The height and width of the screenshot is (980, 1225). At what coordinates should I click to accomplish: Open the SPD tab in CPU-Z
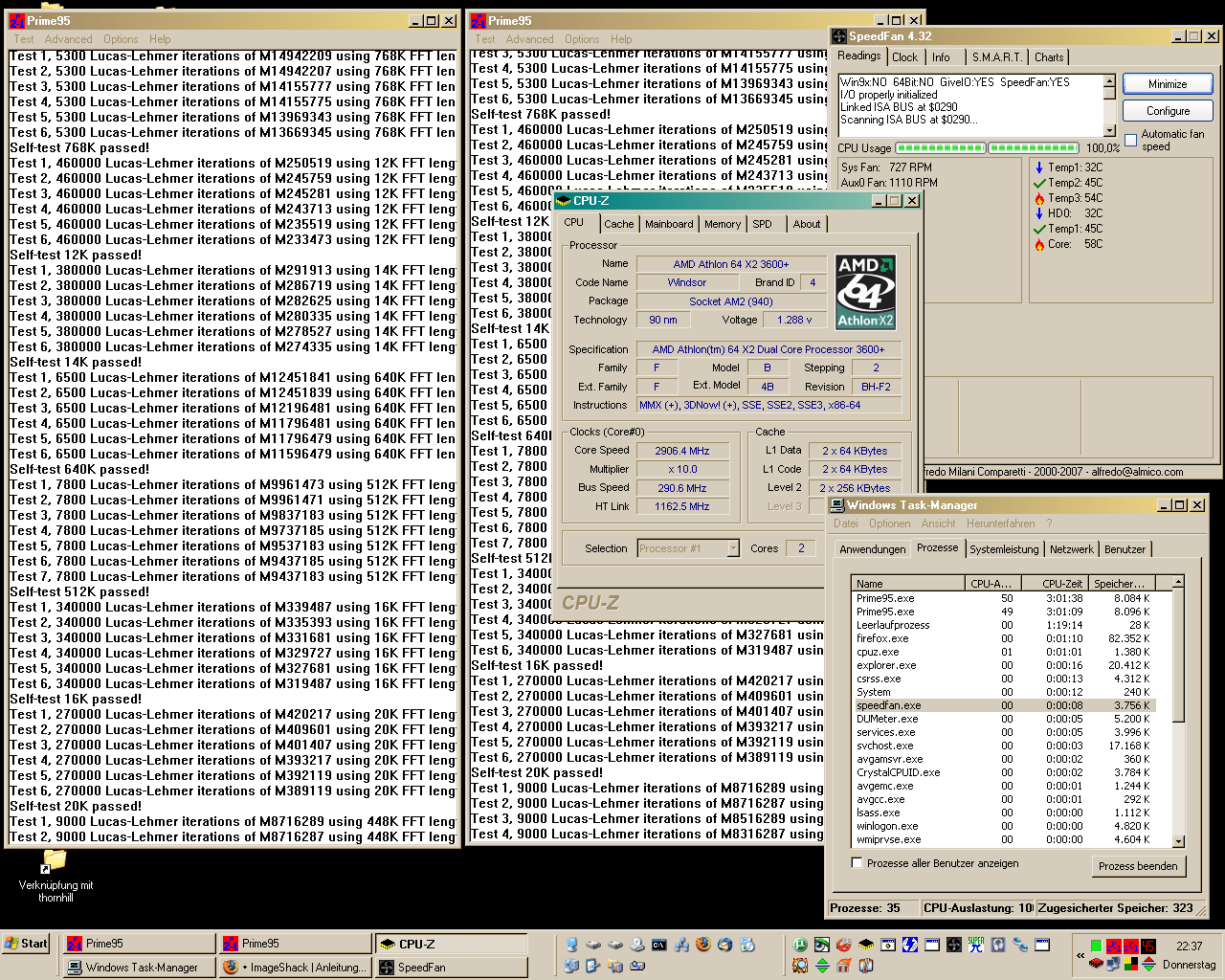[762, 224]
